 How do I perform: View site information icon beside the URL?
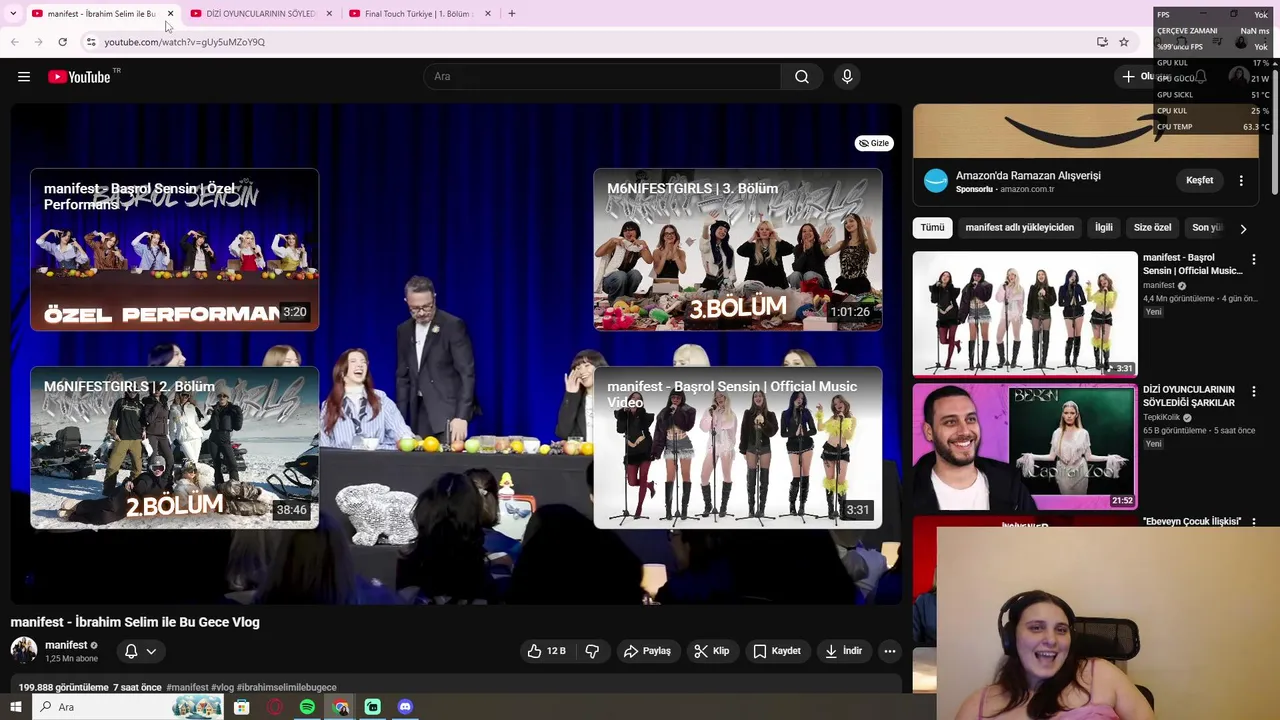click(91, 42)
